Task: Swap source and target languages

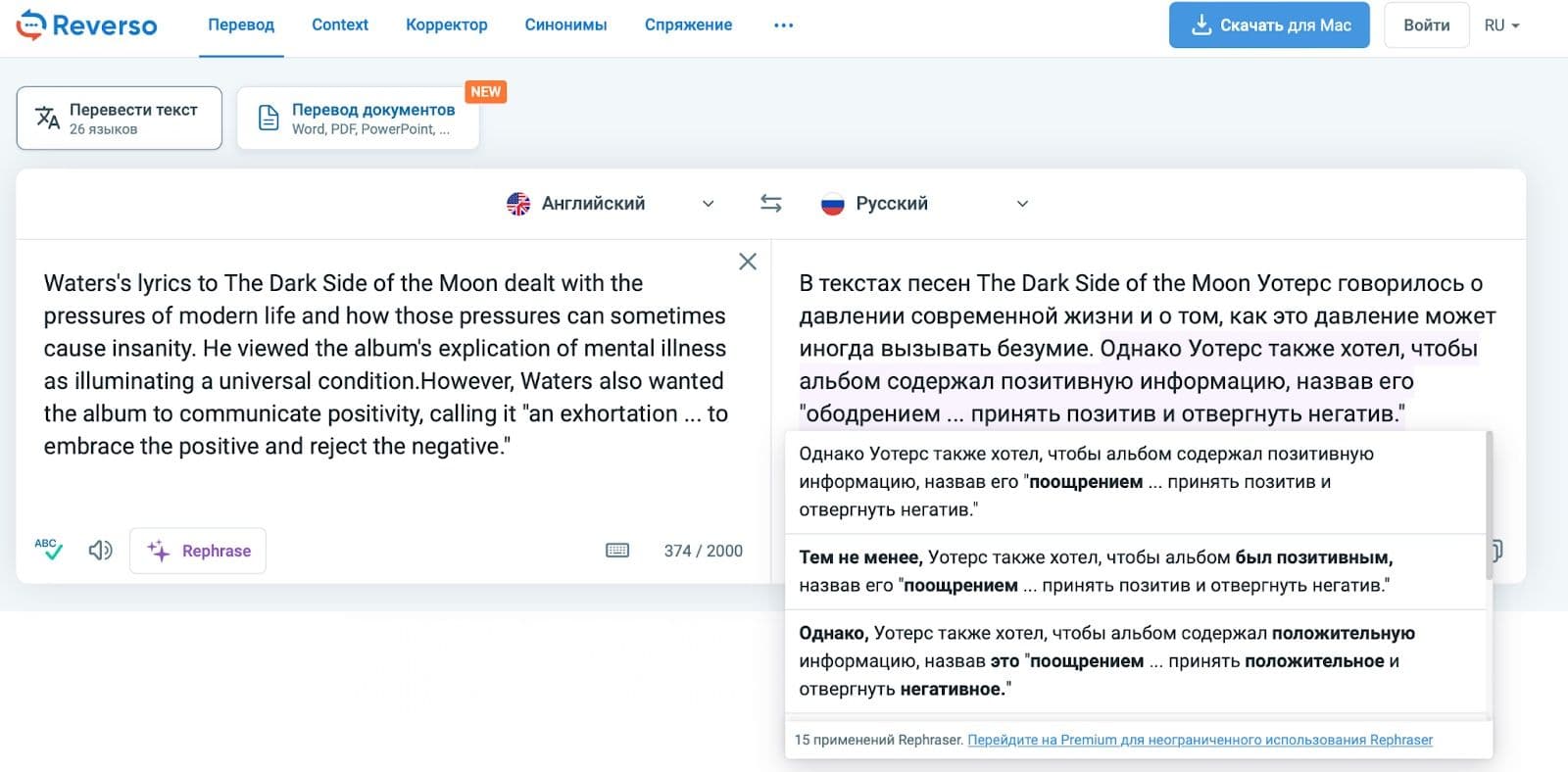Action: (x=771, y=204)
